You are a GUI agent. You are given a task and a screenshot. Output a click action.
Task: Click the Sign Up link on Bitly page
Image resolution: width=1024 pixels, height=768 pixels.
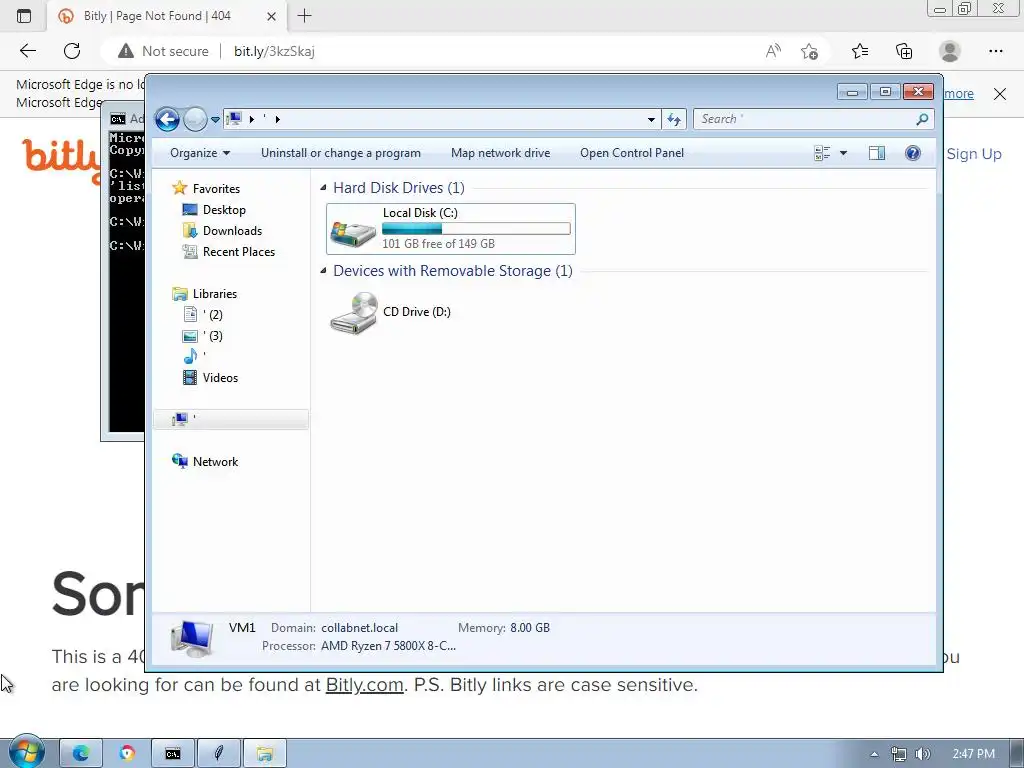[974, 154]
